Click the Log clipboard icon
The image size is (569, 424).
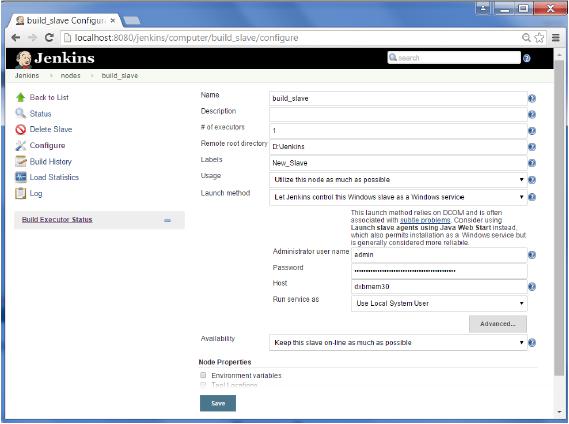[x=21, y=193]
